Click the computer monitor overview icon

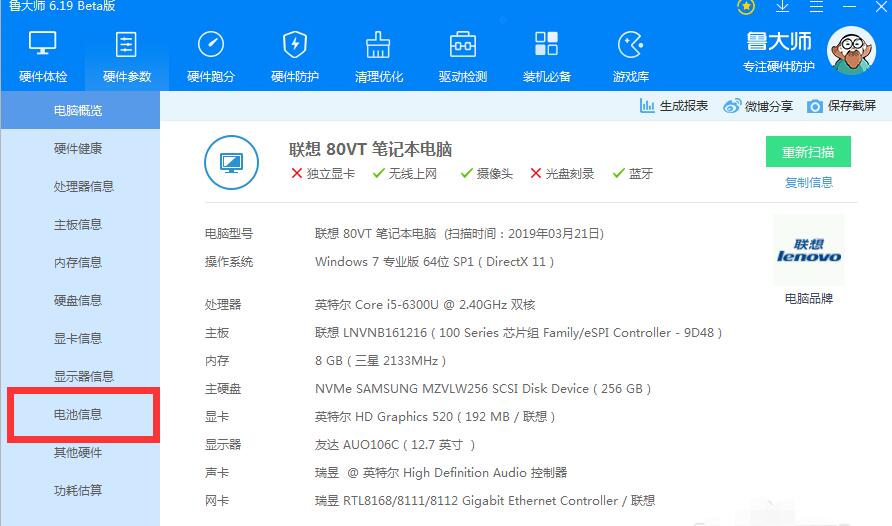232,163
